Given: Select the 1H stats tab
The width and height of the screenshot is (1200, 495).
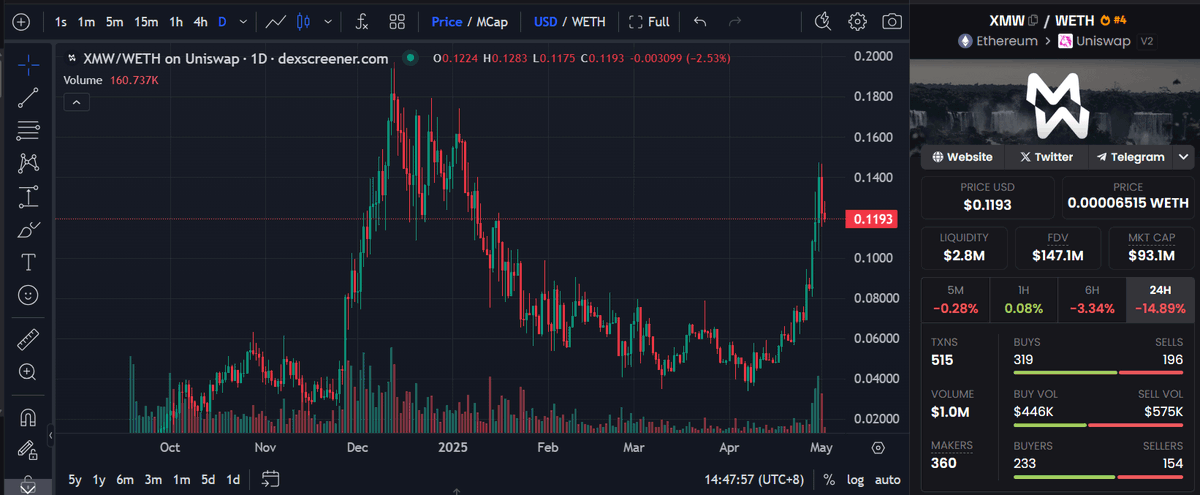Looking at the screenshot, I should pos(1023,300).
